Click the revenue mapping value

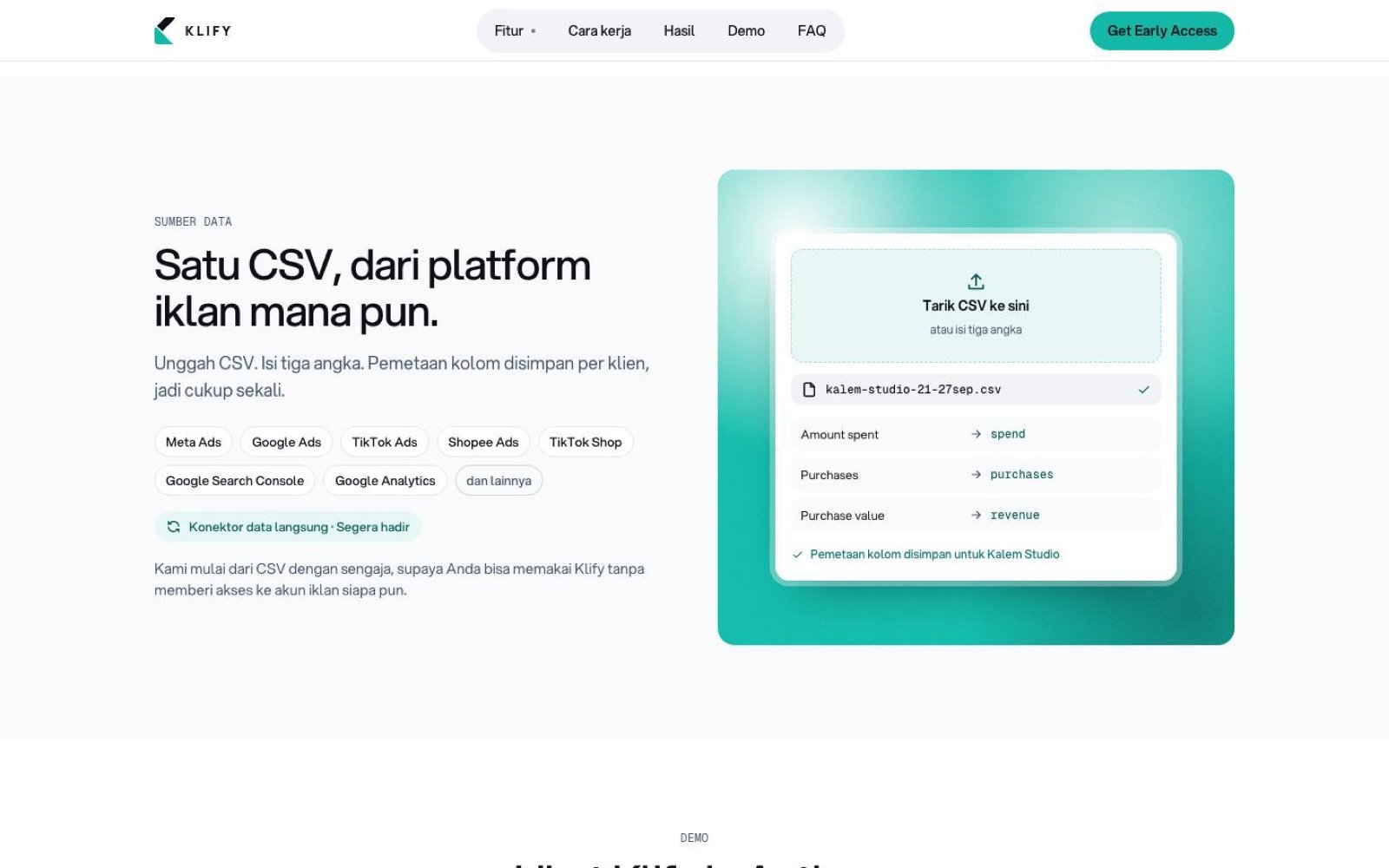(1015, 516)
